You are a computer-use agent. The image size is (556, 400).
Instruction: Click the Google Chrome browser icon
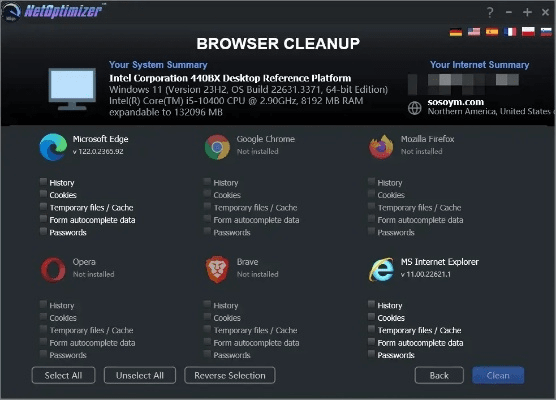point(217,147)
